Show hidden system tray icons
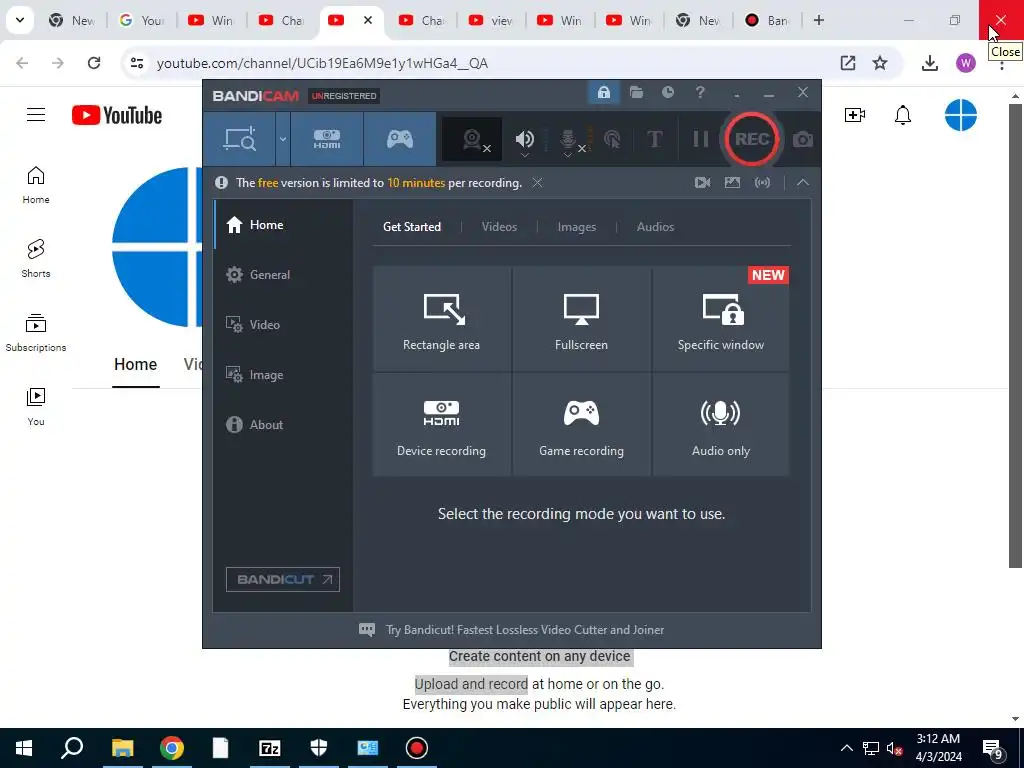This screenshot has width=1024, height=768. tap(846, 748)
